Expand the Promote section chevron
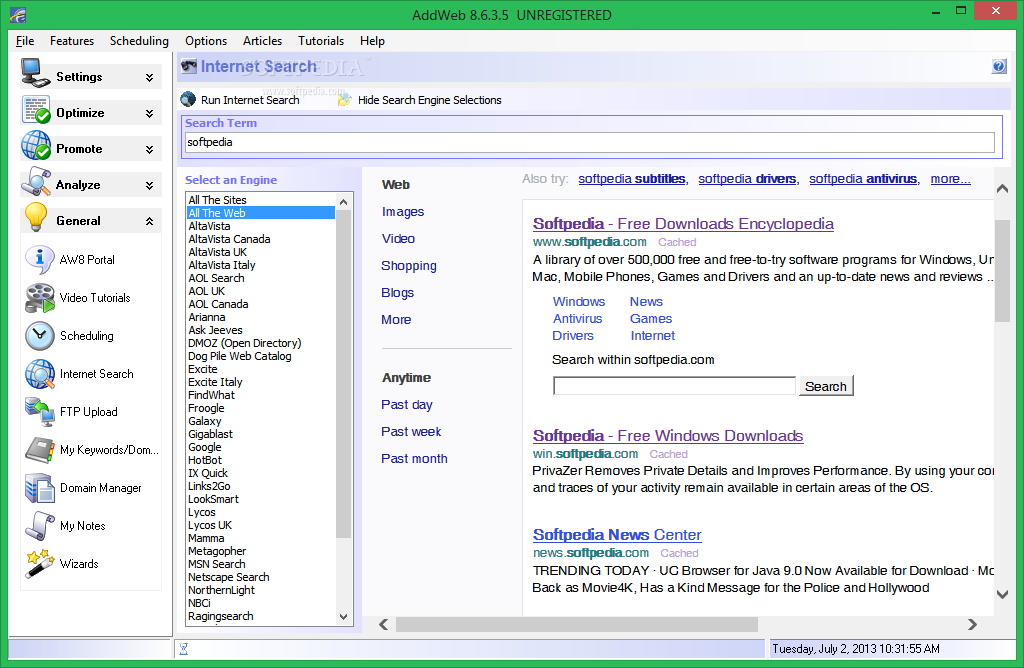The width and height of the screenshot is (1024, 668). coord(150,149)
